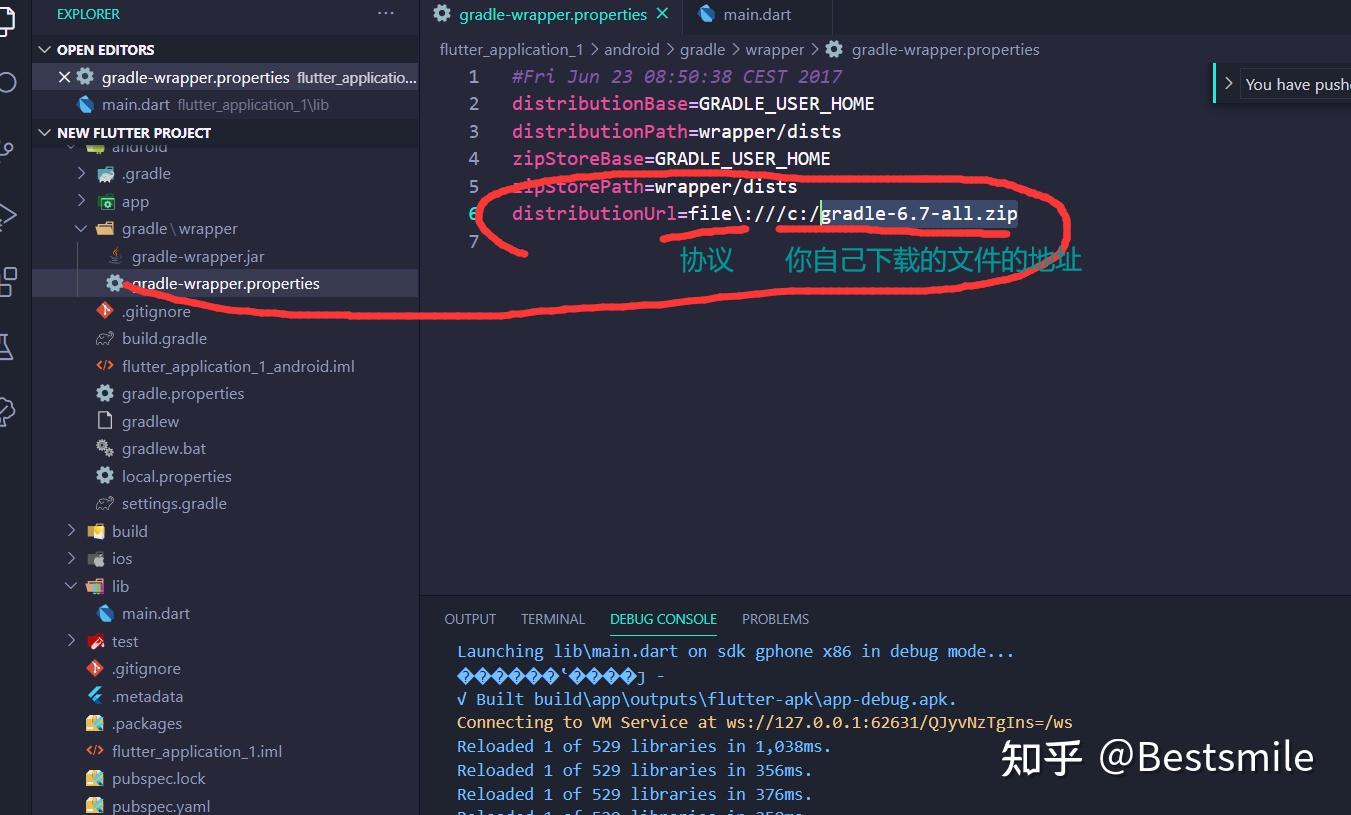The height and width of the screenshot is (815, 1351).
Task: Collapse the gradle\wrapper folder
Action: coord(81,228)
